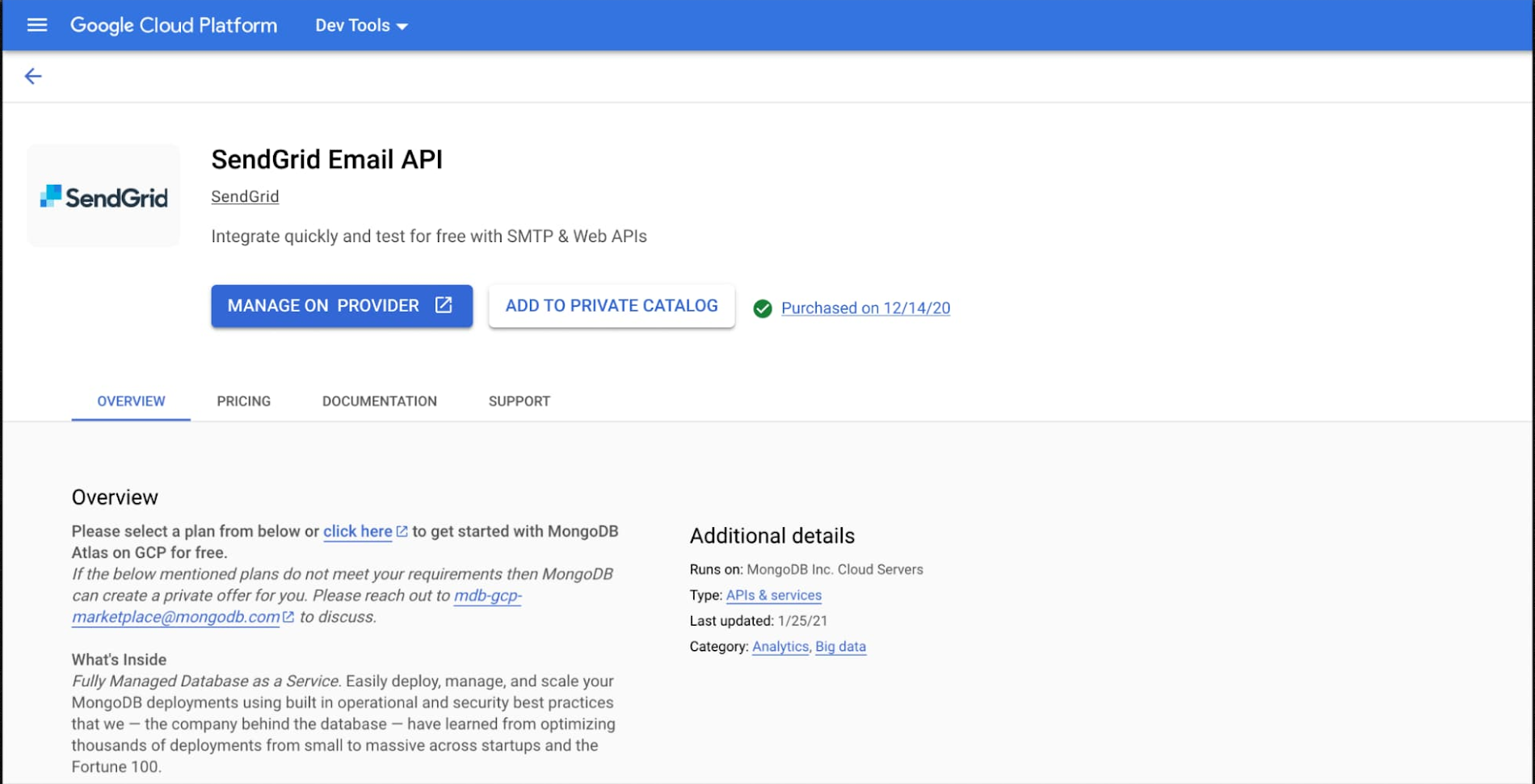
Task: Open the Big data category link
Action: click(x=840, y=647)
